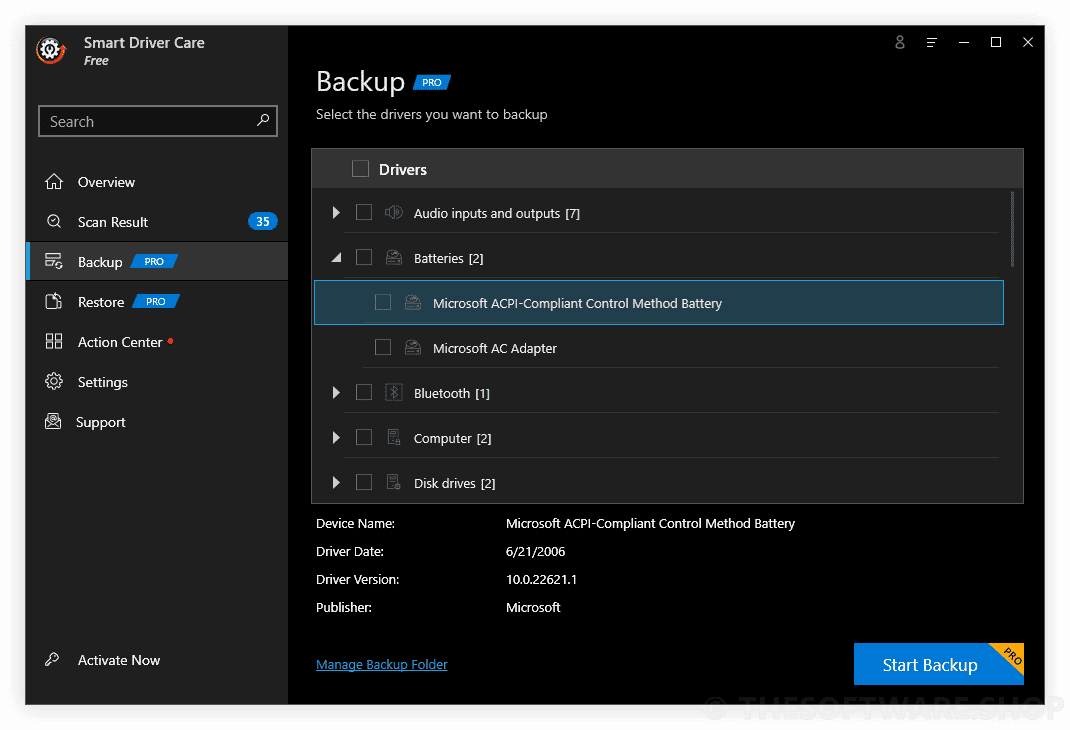Click into the Search field
This screenshot has height=730, width=1070.
(x=158, y=121)
